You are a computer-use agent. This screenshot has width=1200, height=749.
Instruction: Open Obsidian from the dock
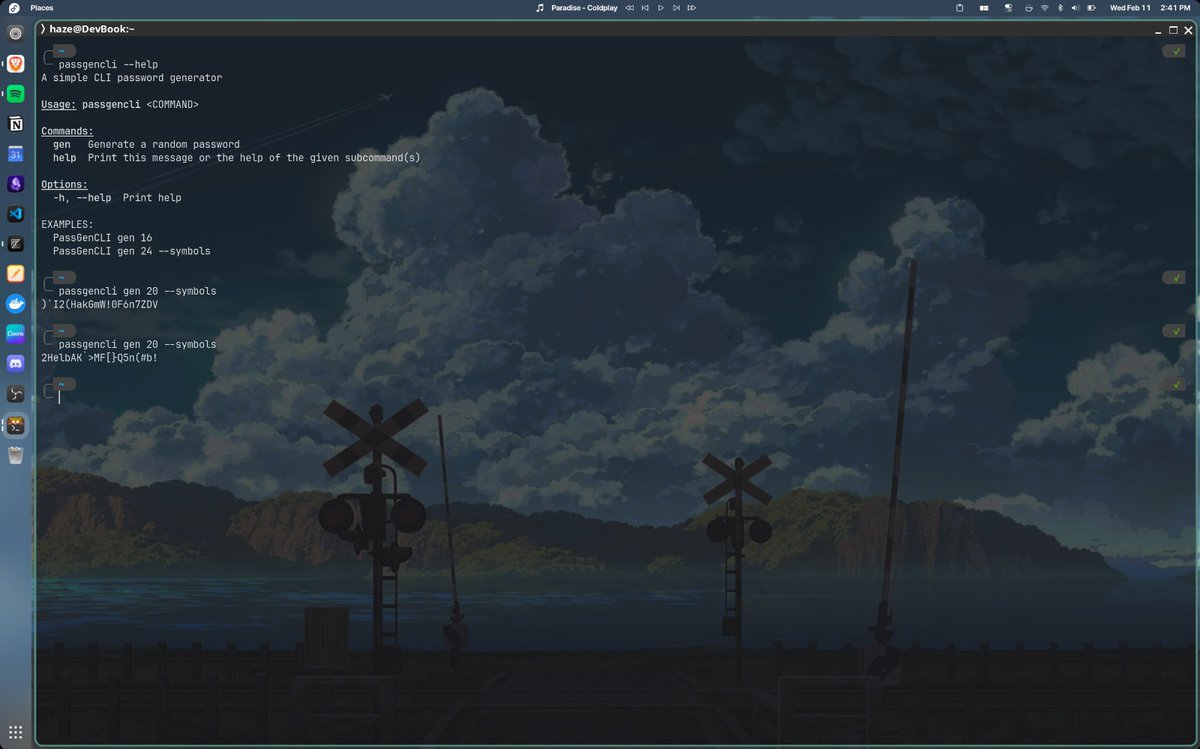[16, 184]
